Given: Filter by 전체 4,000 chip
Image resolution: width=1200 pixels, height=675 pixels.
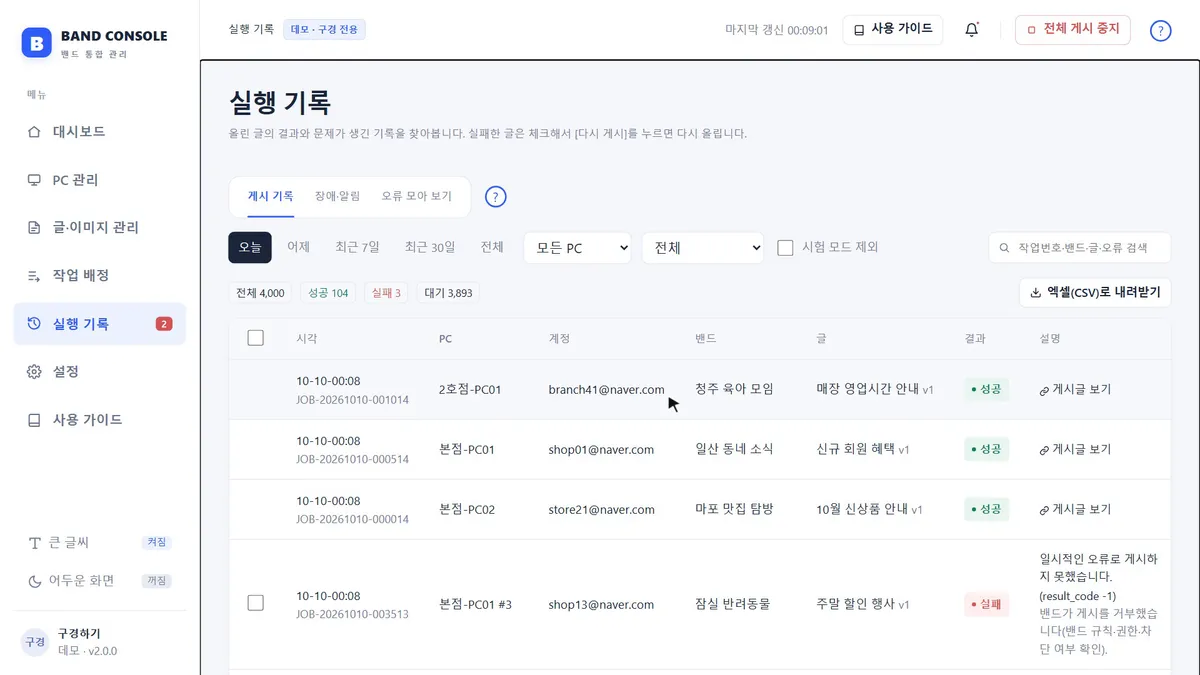Looking at the screenshot, I should 260,293.
